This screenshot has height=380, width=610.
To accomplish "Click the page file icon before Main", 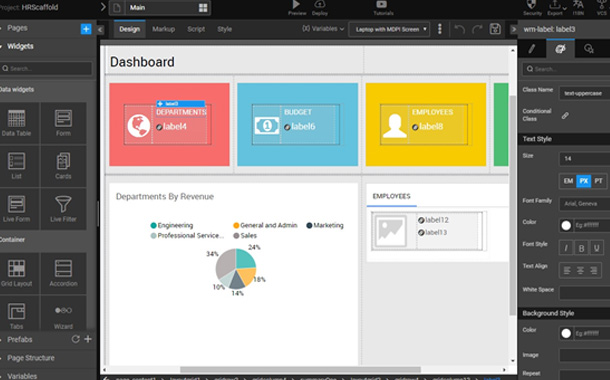I will point(117,8).
